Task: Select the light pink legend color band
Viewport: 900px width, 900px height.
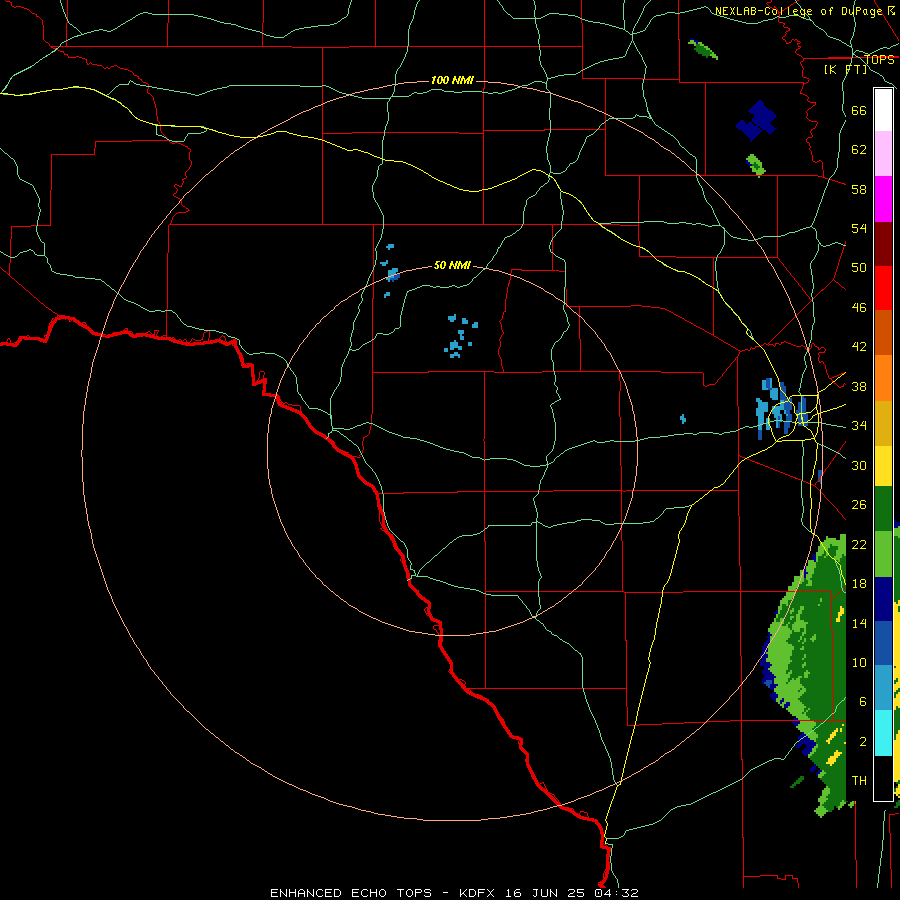Action: 883,154
